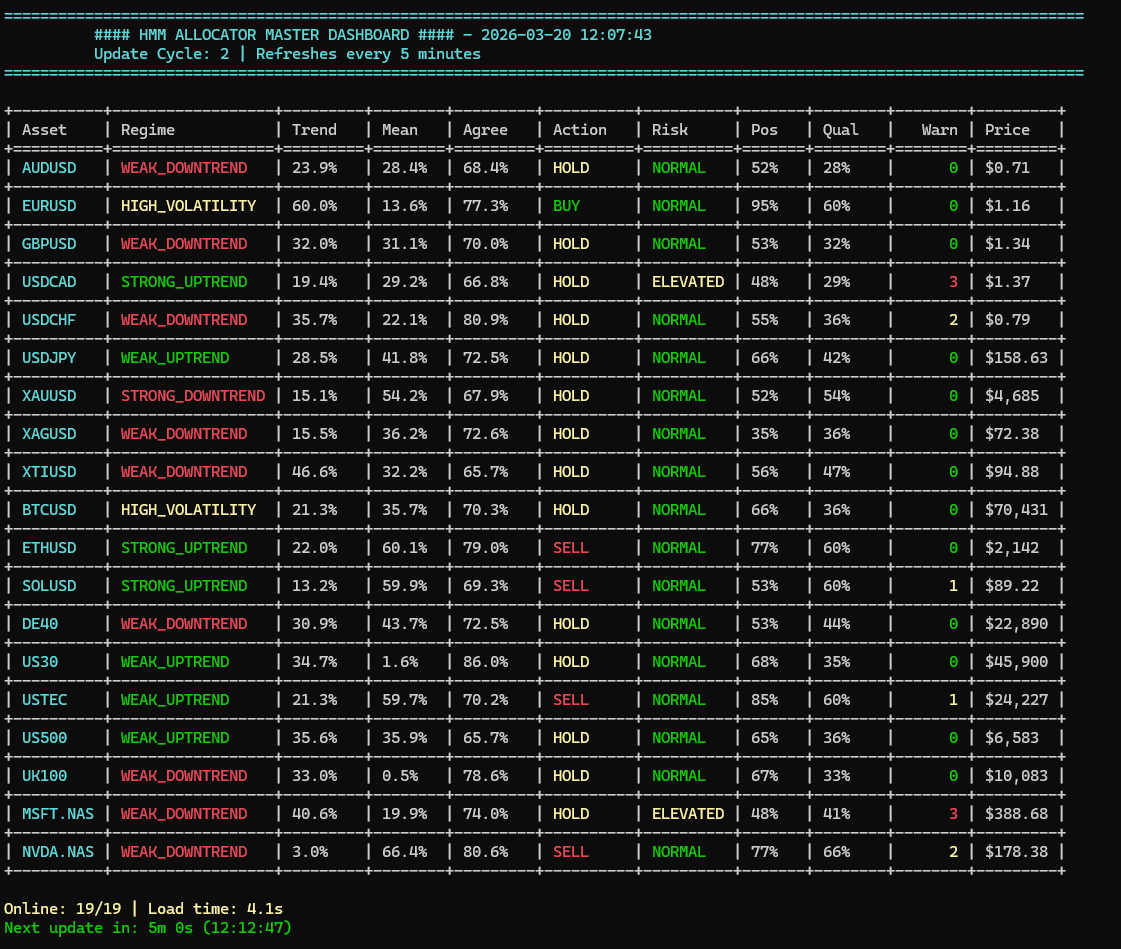Click the SELL action in ETHUSD row
Viewport: 1121px width, 949px height.
tap(571, 548)
